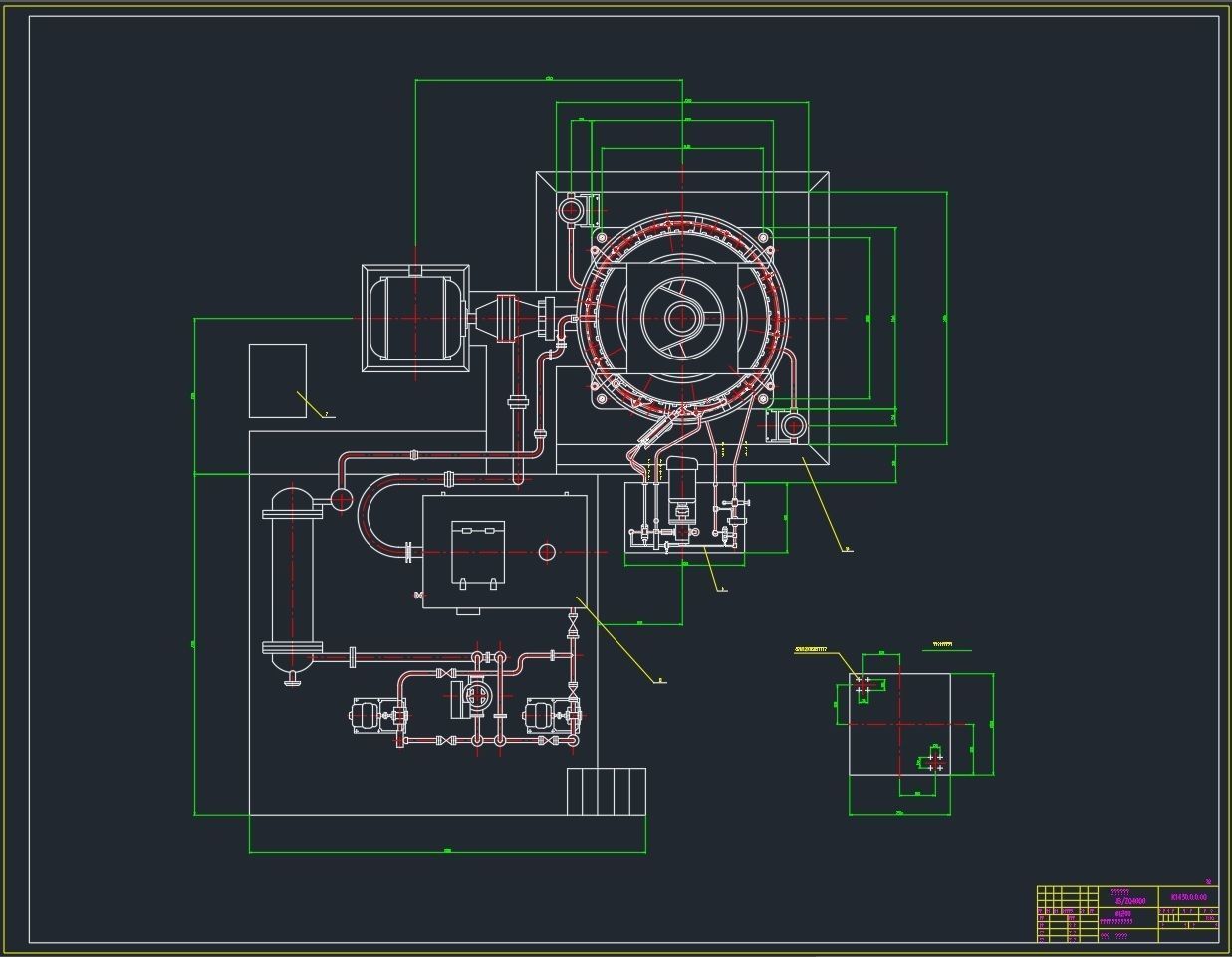
Task: Select the drawing number in the title block
Action: click(x=1188, y=897)
